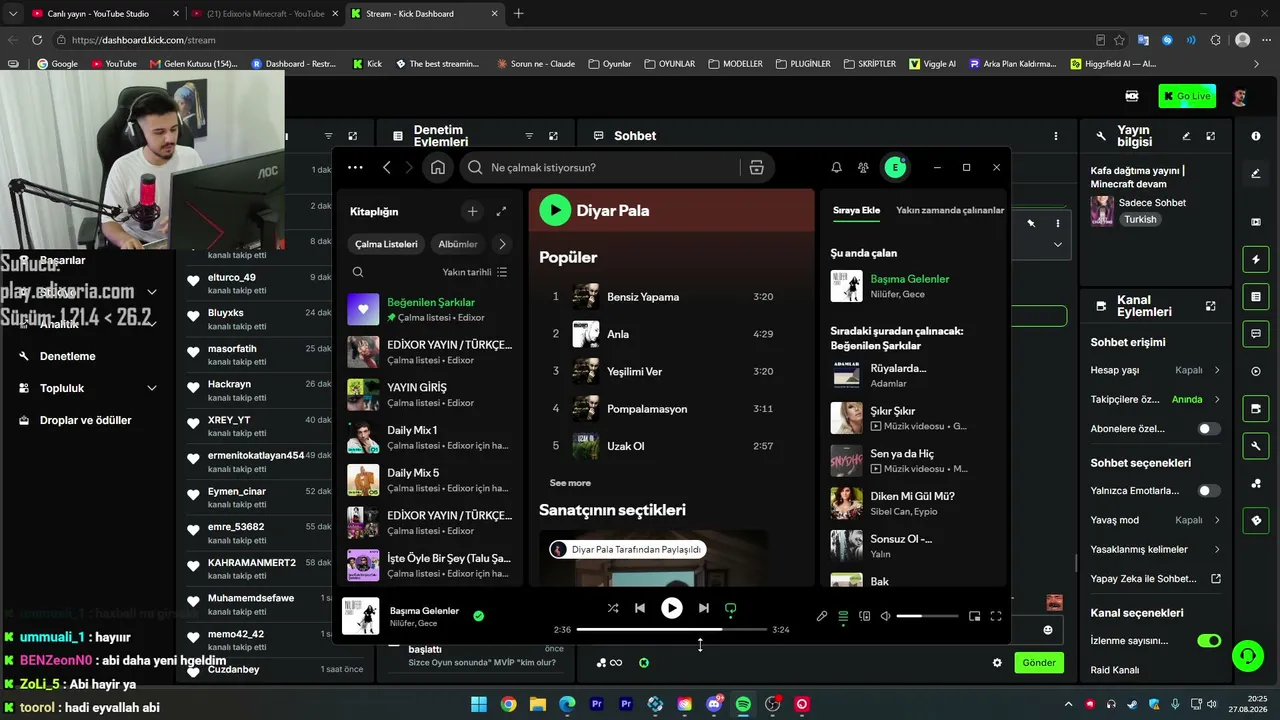Skip to previous track

[640, 608]
